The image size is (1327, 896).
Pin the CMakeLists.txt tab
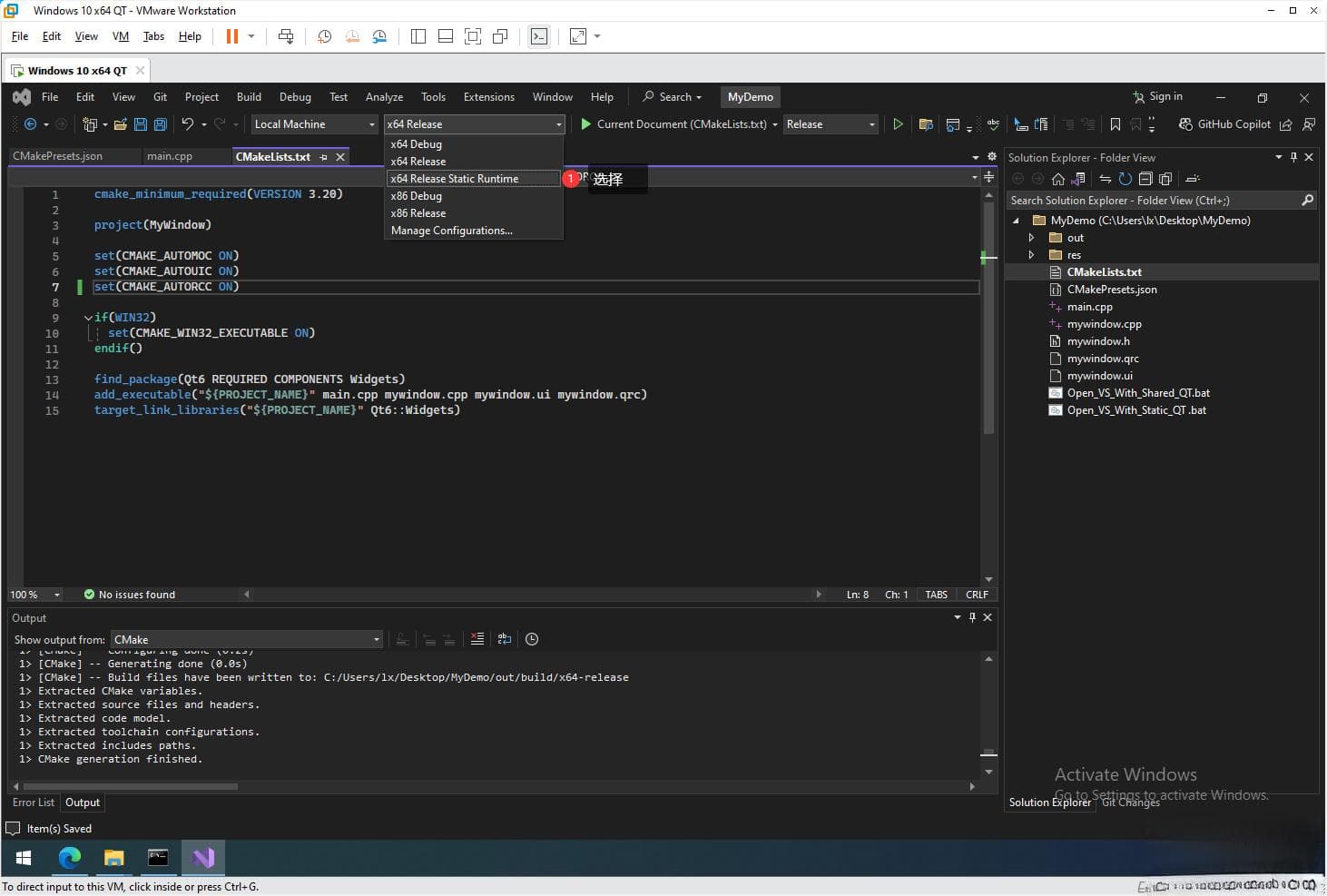tap(323, 157)
